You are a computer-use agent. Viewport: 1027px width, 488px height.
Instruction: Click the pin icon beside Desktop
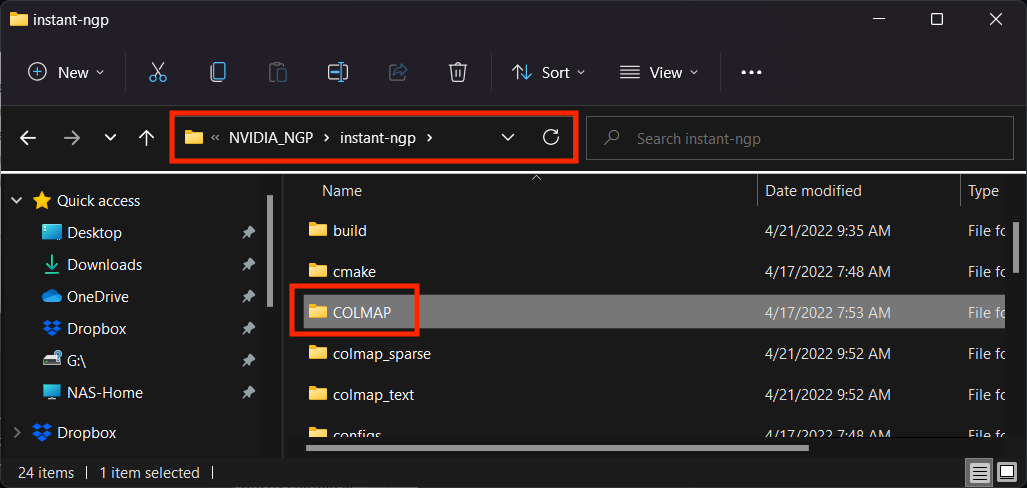pos(248,233)
